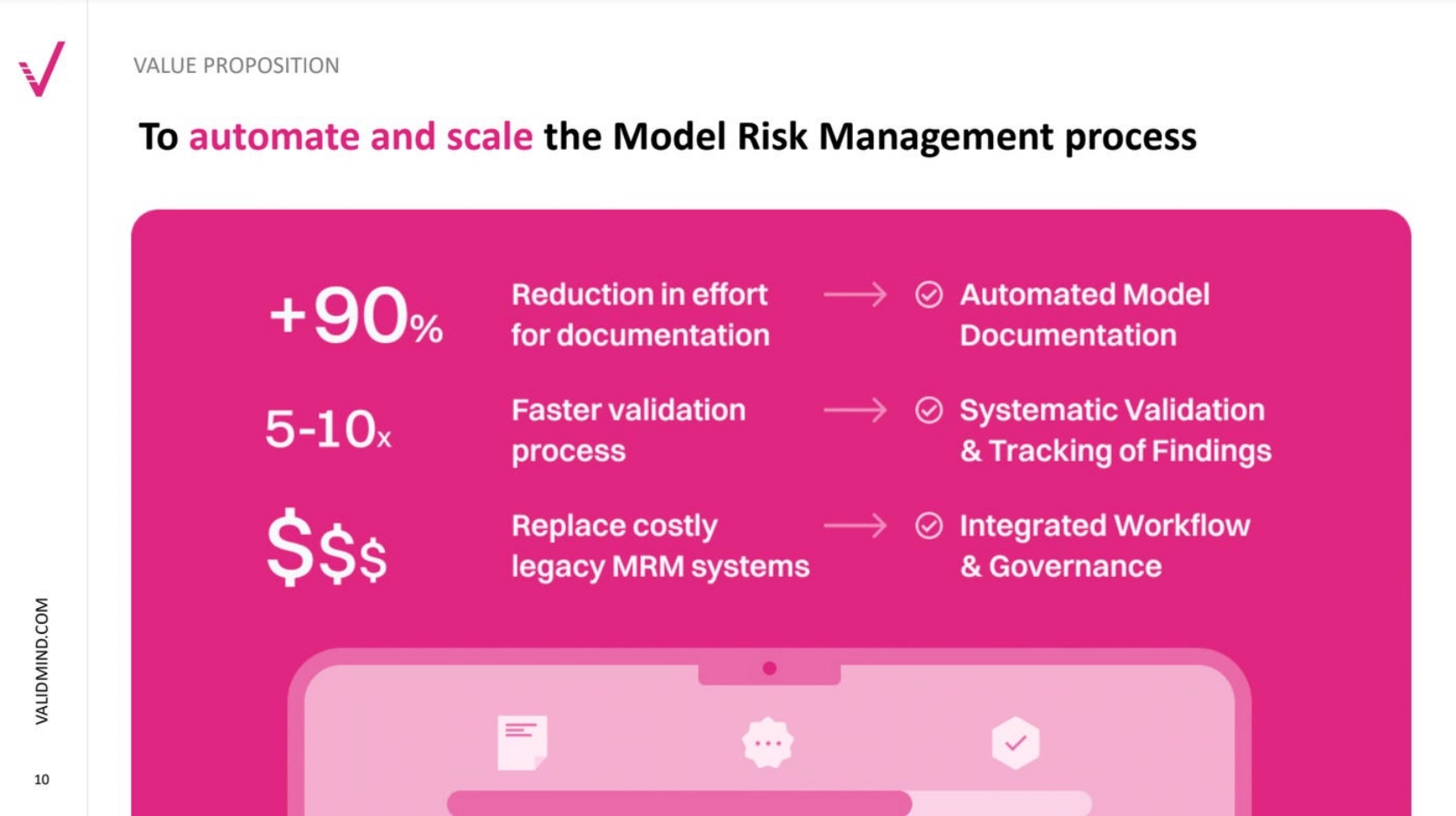The width and height of the screenshot is (1456, 816).
Task: Click the arrow after Replace costly legacy
Action: click(x=855, y=525)
